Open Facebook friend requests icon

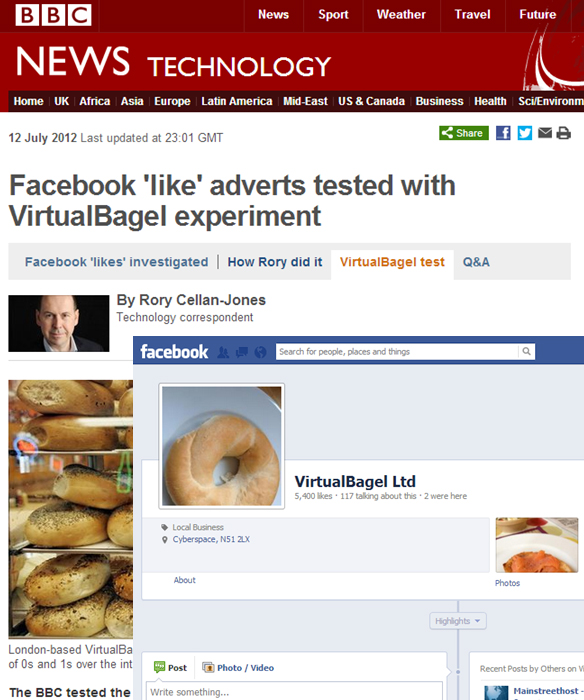(x=223, y=352)
